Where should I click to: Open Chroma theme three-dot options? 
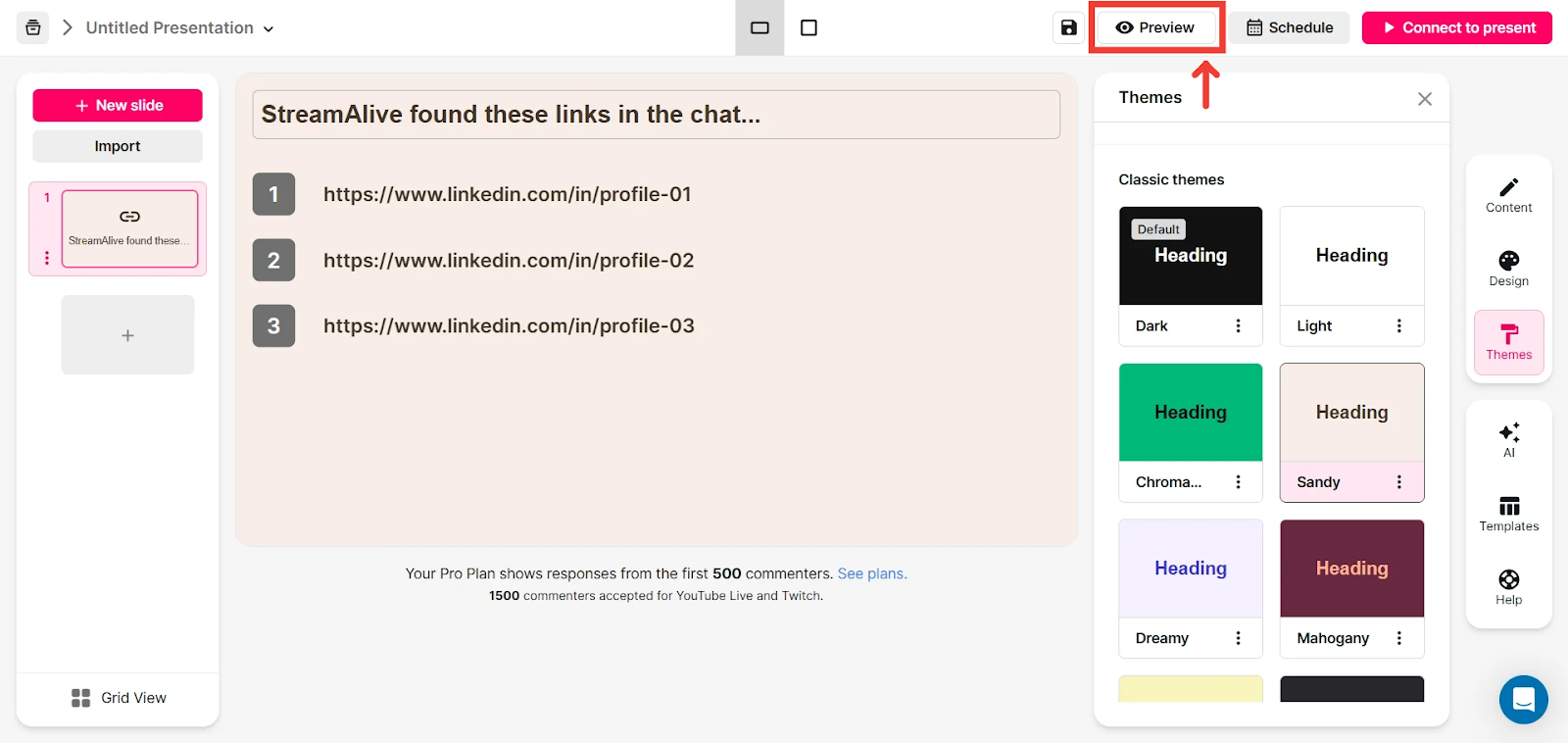point(1238,482)
